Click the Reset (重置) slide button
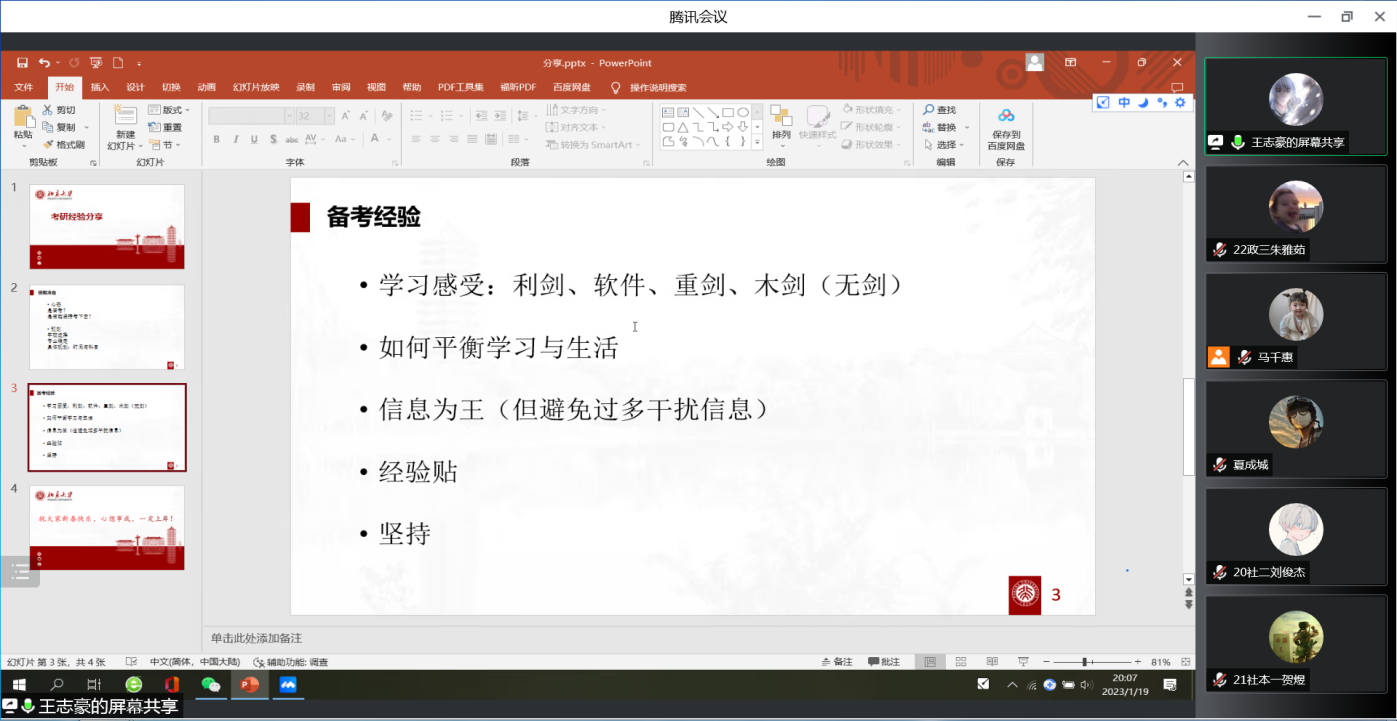 (x=166, y=127)
